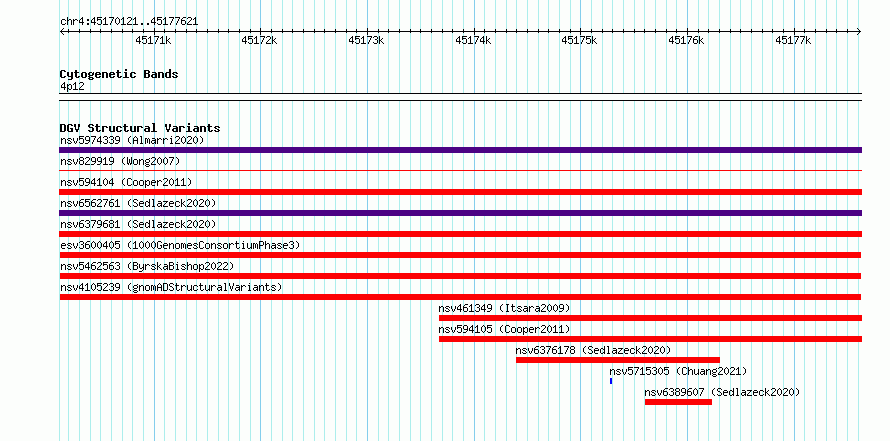The height and width of the screenshot is (441, 890).
Task: Click the right arrowhead of the ruler
Action: coord(859,31)
